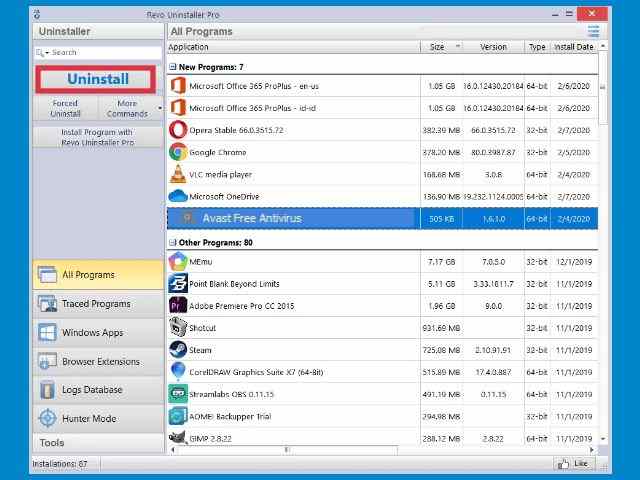This screenshot has width=640, height=480.
Task: Select the Shotcut icon
Action: [178, 328]
